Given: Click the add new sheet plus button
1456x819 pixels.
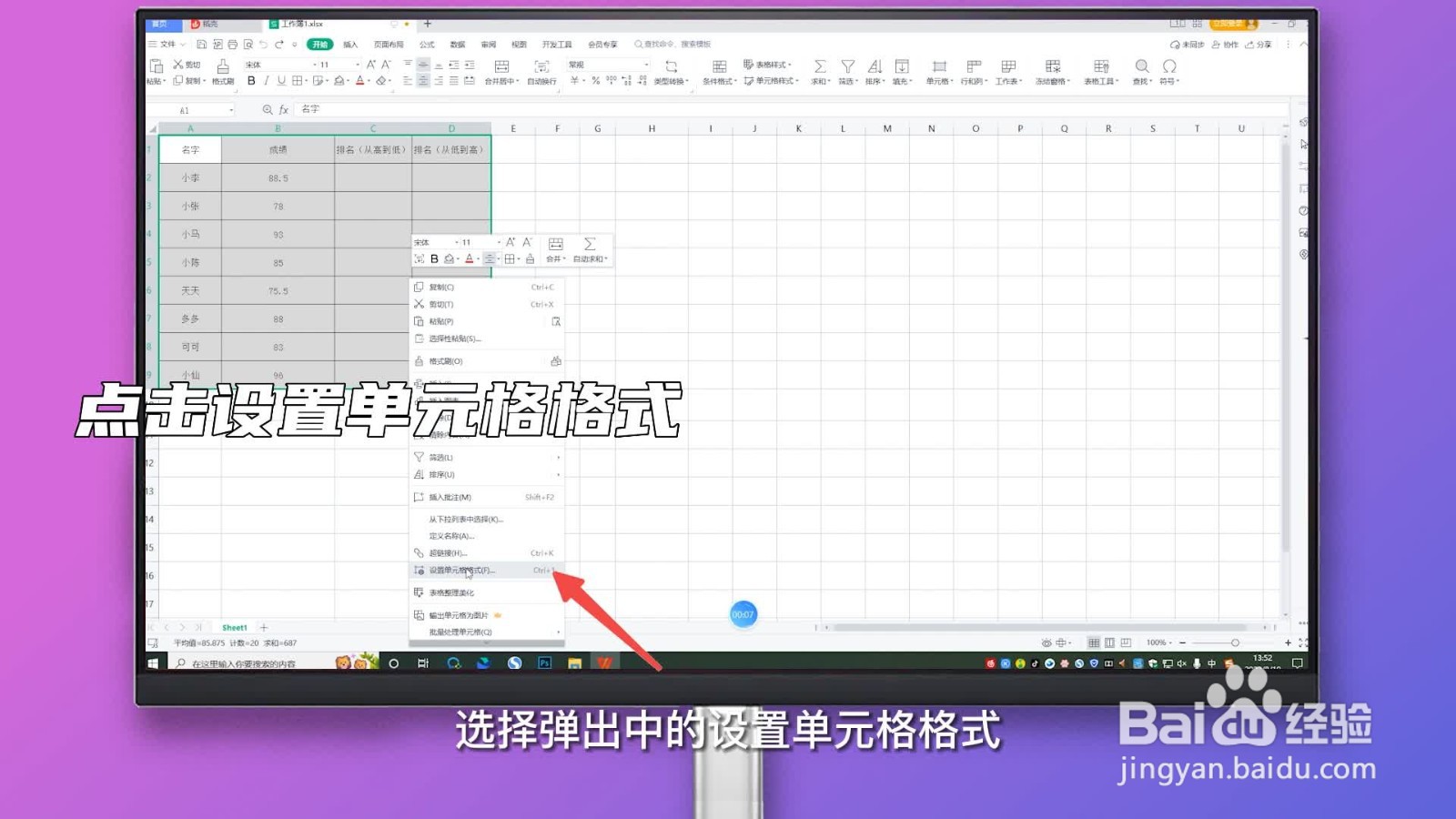Looking at the screenshot, I should pyautogui.click(x=264, y=628).
